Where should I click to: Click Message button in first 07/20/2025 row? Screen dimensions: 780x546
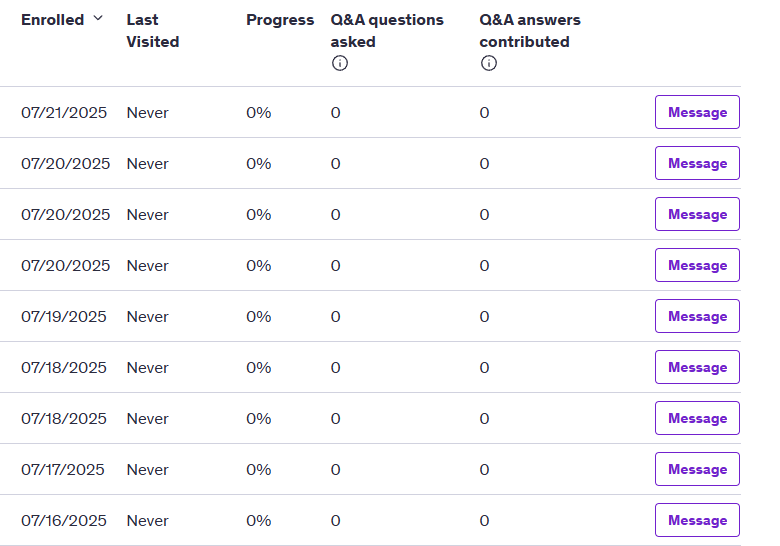pos(697,163)
